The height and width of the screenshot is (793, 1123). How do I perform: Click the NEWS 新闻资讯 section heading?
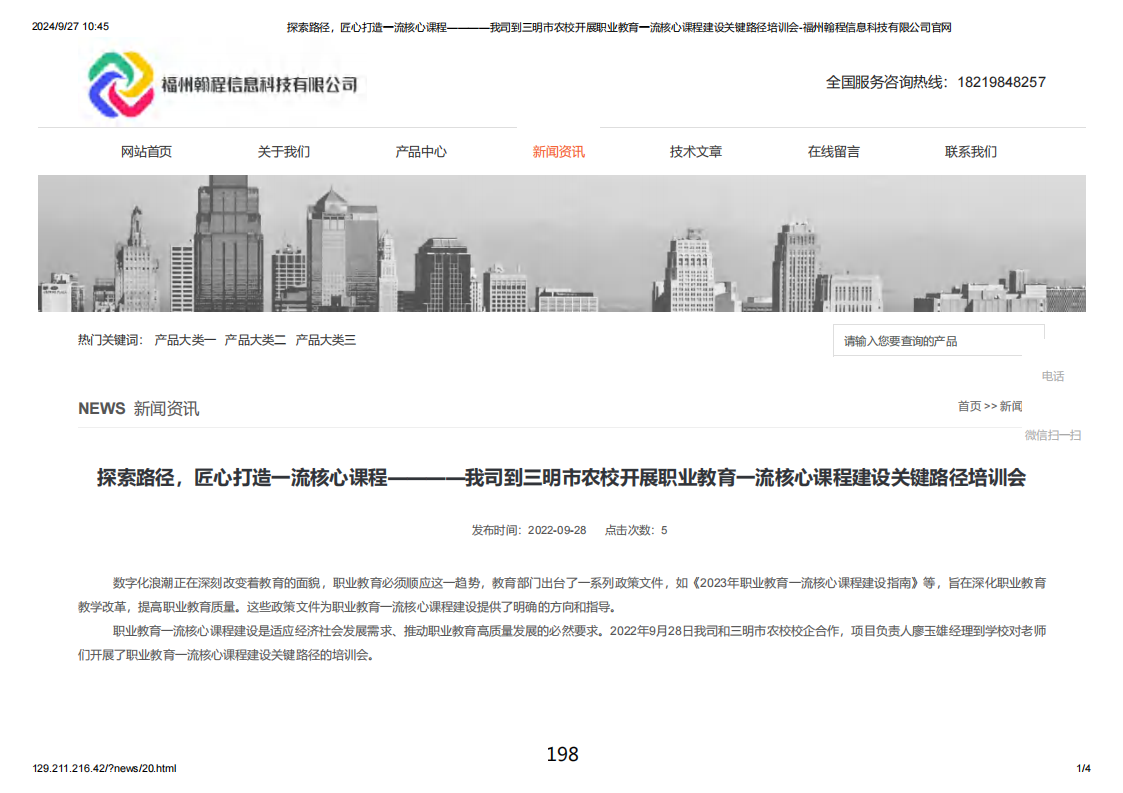[x=138, y=409]
